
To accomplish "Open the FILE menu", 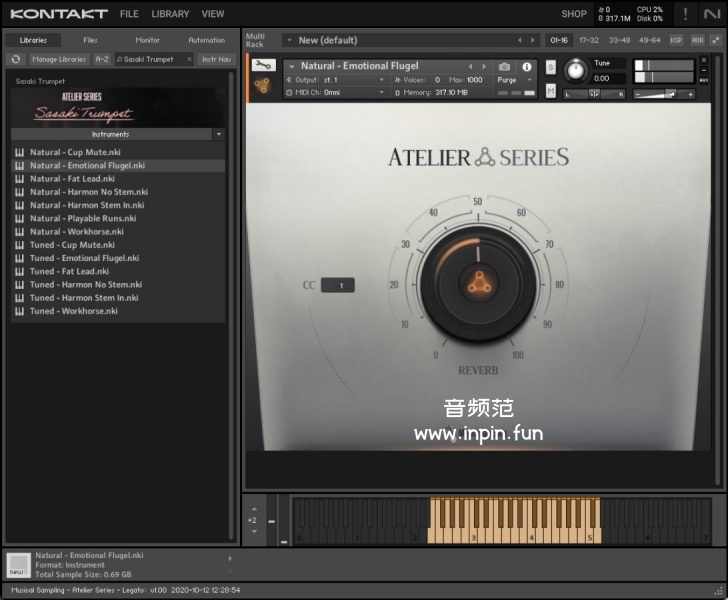I will tap(129, 14).
